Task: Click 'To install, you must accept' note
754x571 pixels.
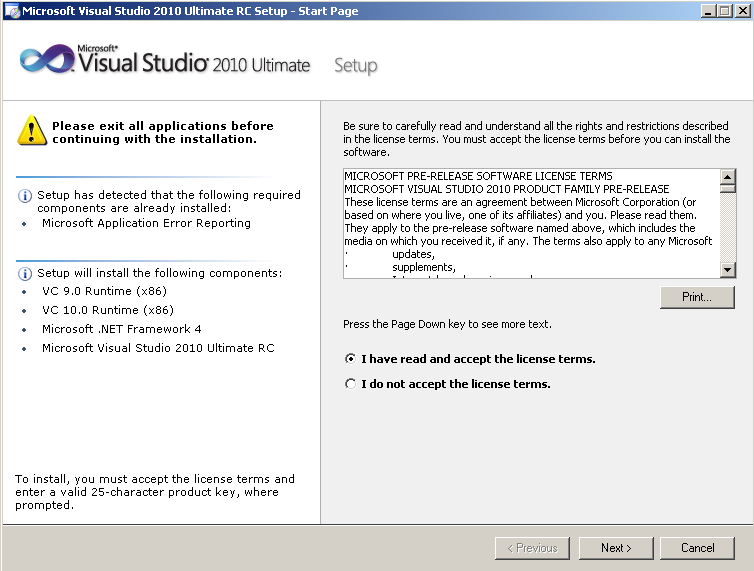Action: [x=155, y=492]
